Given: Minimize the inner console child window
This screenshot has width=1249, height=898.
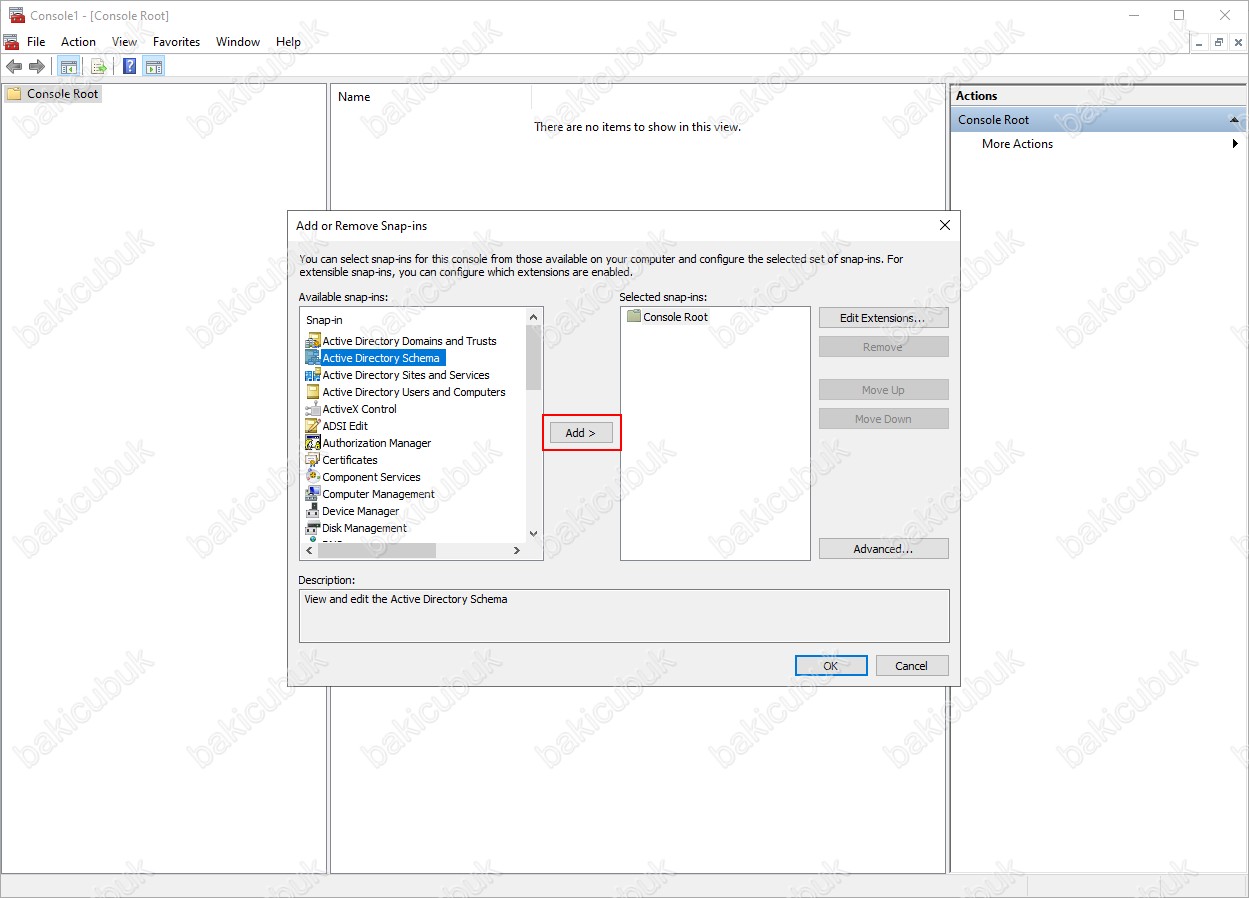Looking at the screenshot, I should (1201, 42).
